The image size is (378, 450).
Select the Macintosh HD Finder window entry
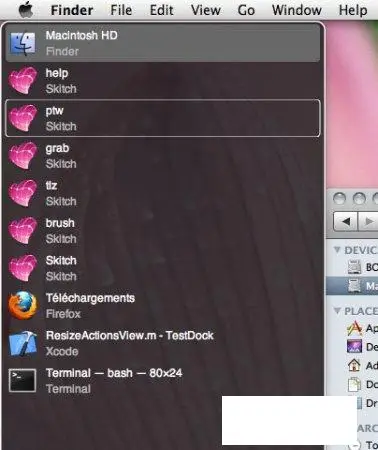pyautogui.click(x=163, y=43)
